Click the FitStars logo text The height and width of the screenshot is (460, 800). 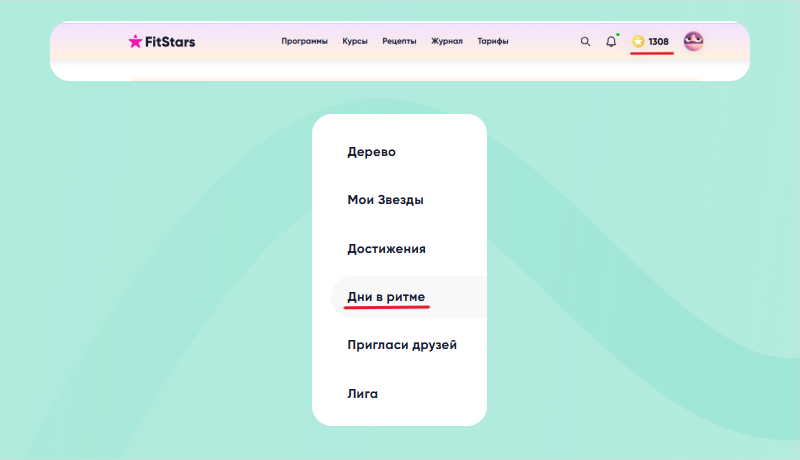coord(170,42)
